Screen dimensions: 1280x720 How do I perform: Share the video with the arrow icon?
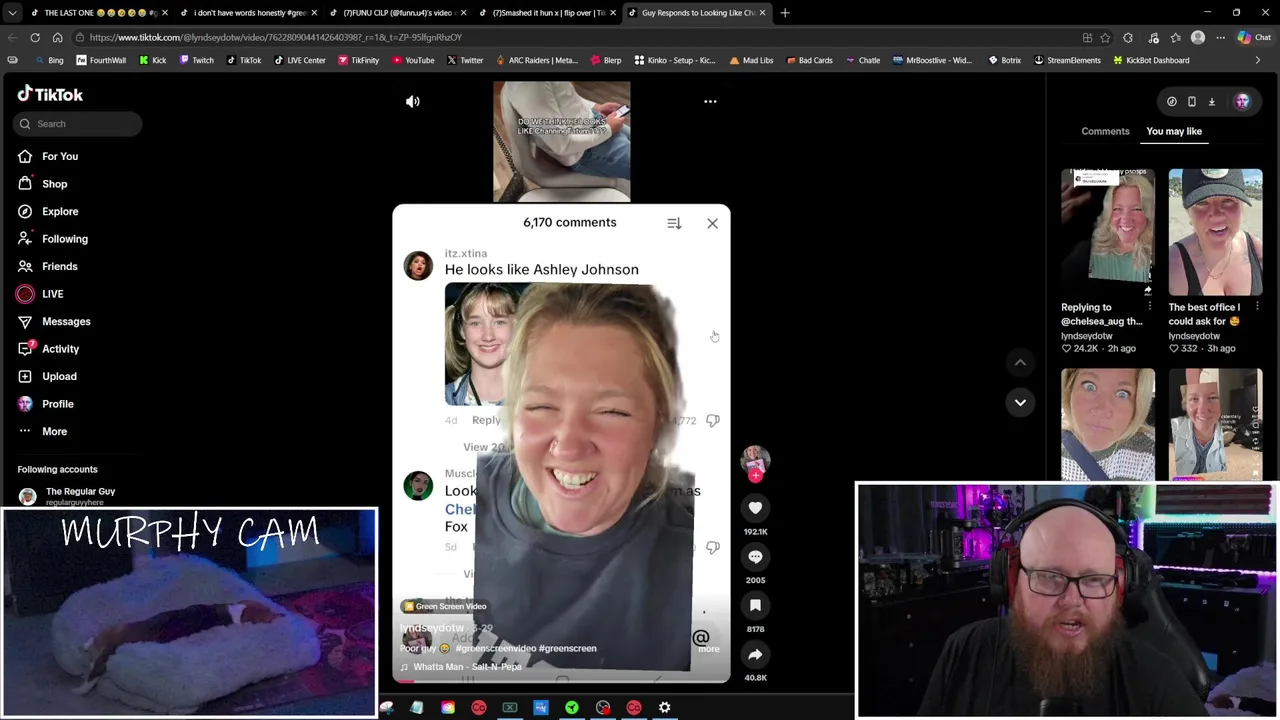click(x=755, y=654)
